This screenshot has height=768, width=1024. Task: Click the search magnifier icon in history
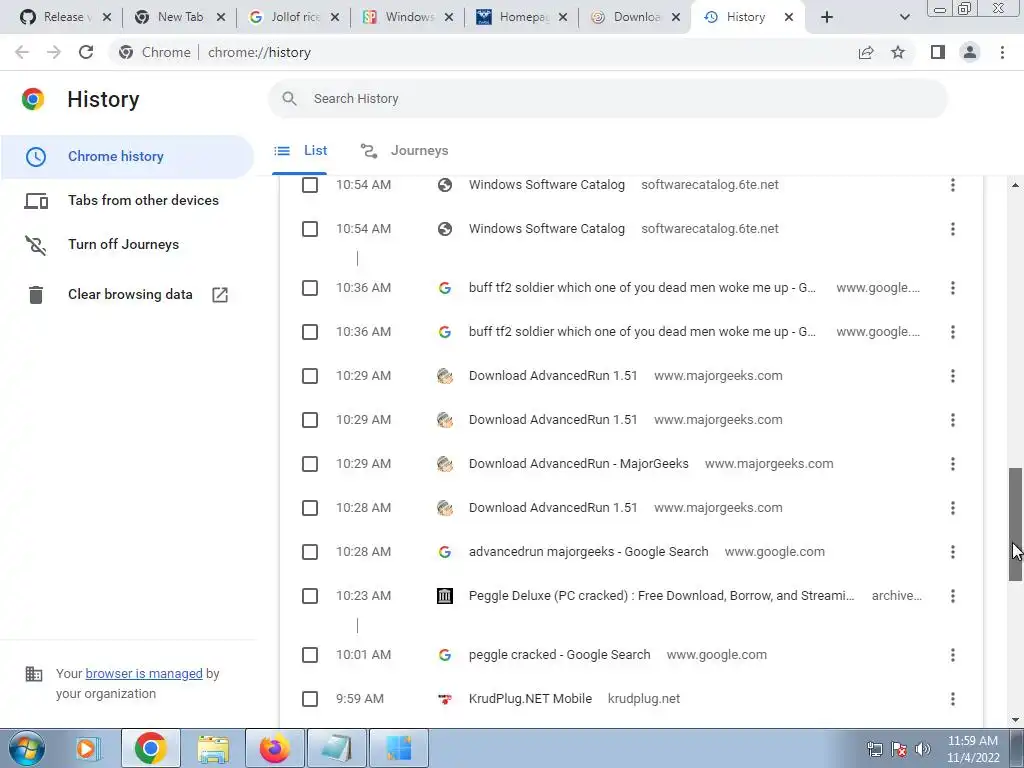pyautogui.click(x=289, y=99)
